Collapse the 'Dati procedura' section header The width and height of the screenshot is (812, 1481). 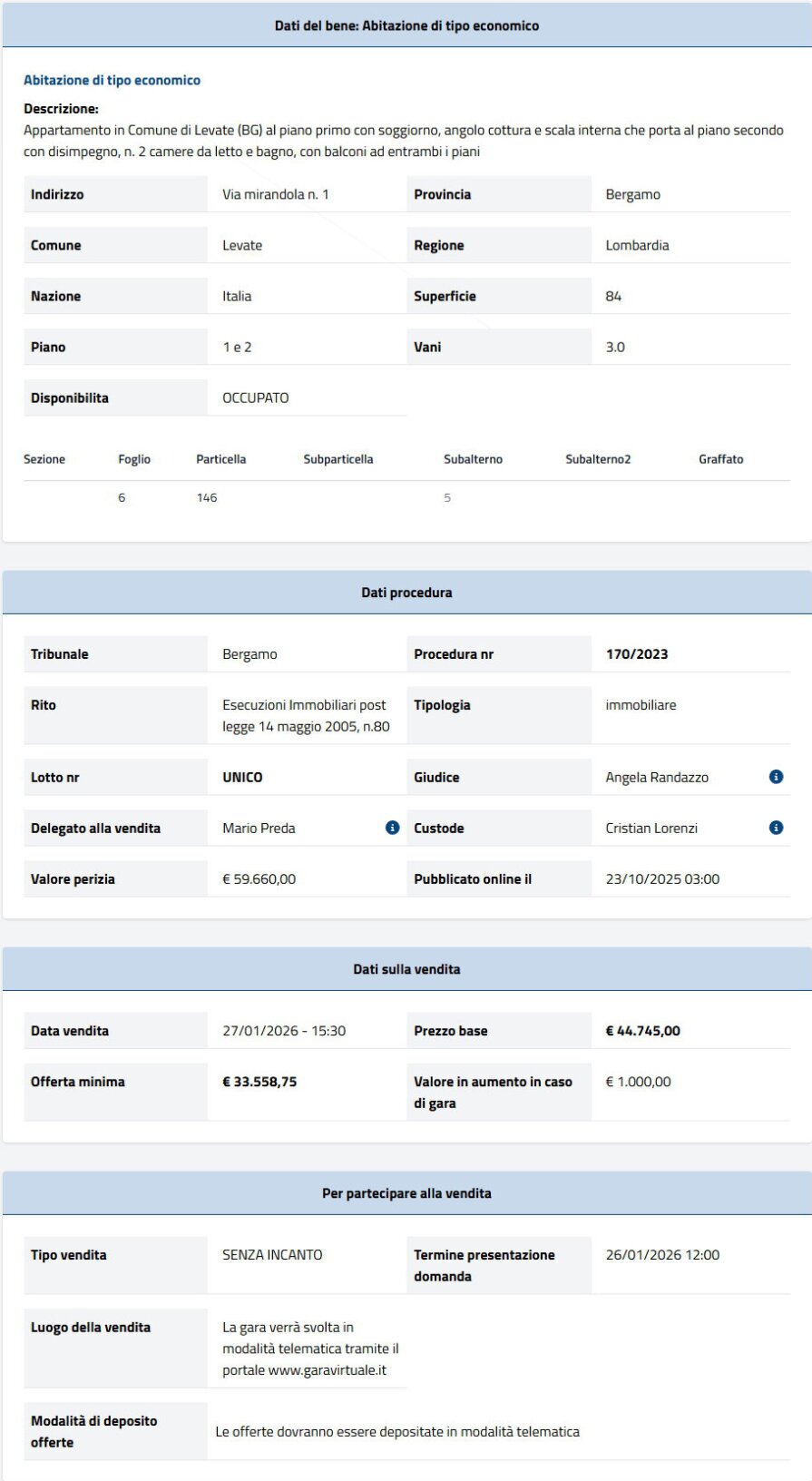click(406, 593)
